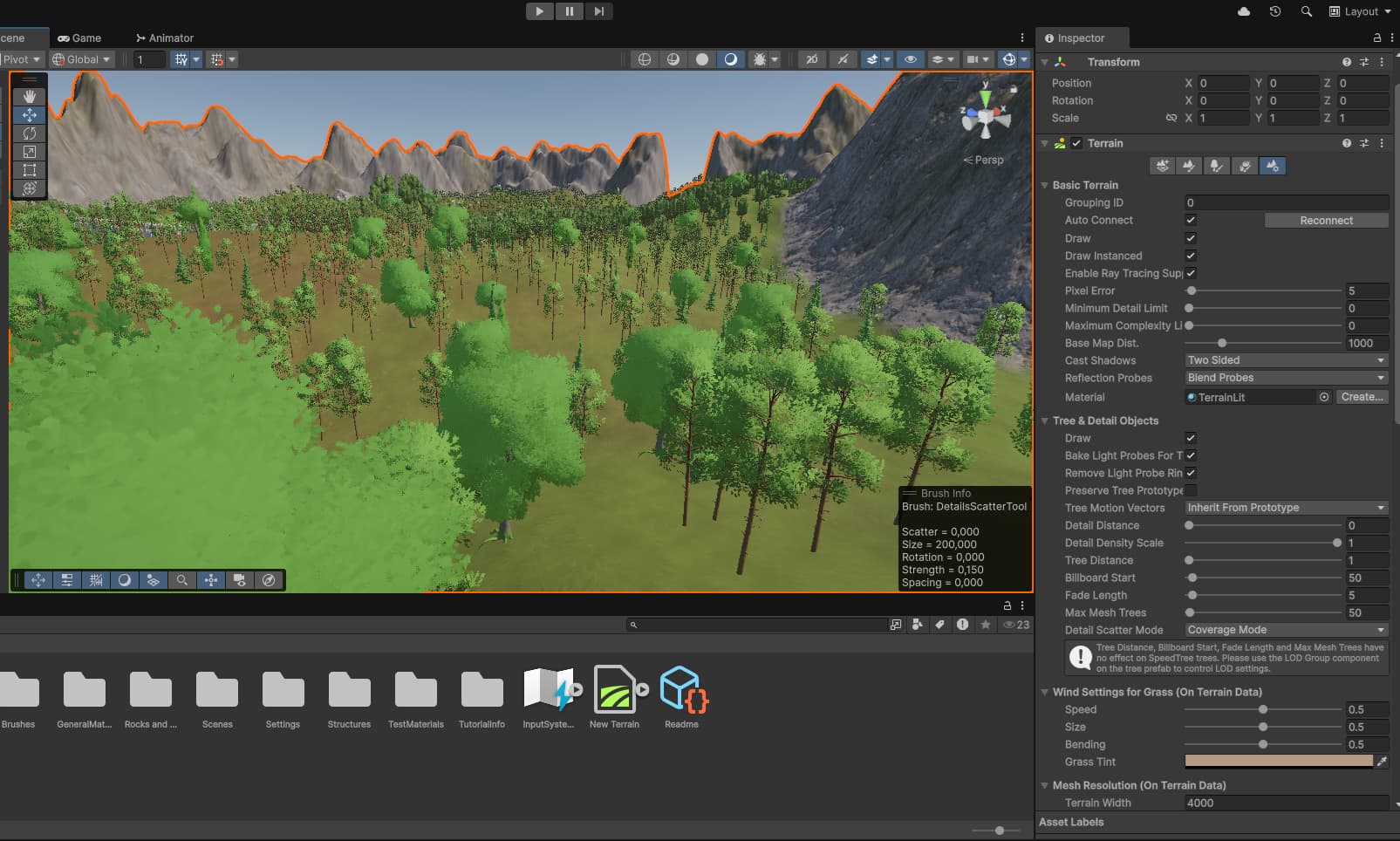Screen dimensions: 1400x841
Task: Select the zoom magnifier in scene overlay toolbar
Action: pyautogui.click(x=181, y=579)
